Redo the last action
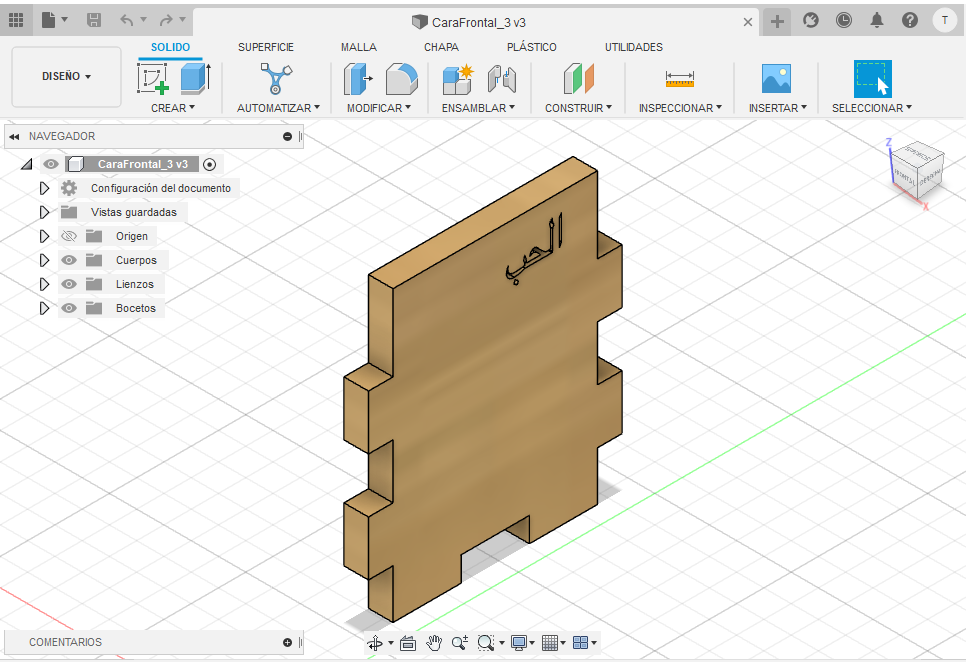966x662 pixels. pyautogui.click(x=166, y=20)
